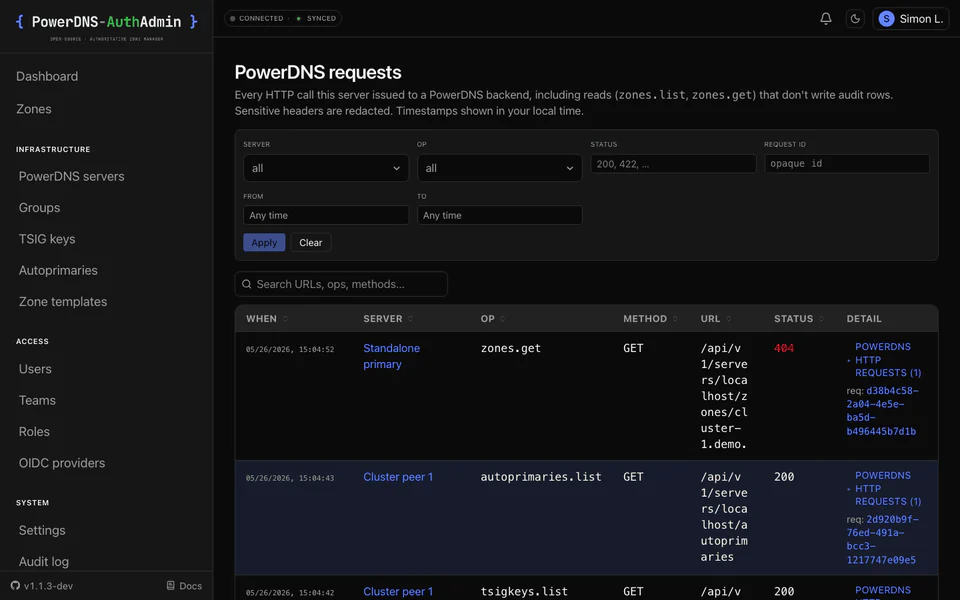Click the autoprimaries URL cell

point(724,517)
